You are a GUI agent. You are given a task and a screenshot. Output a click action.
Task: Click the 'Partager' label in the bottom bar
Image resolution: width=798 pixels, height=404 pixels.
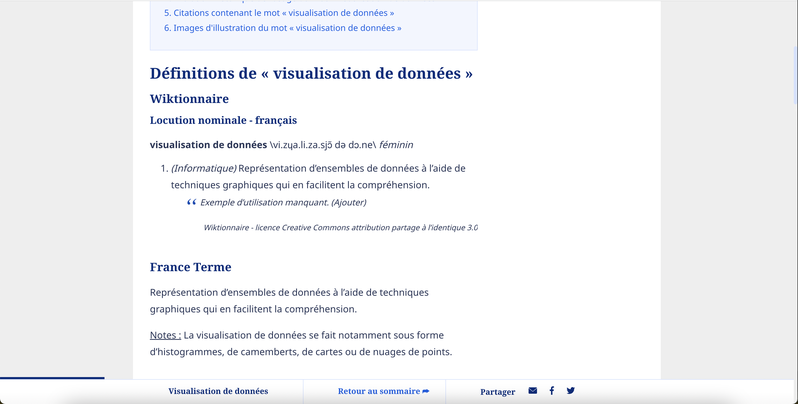coord(497,392)
